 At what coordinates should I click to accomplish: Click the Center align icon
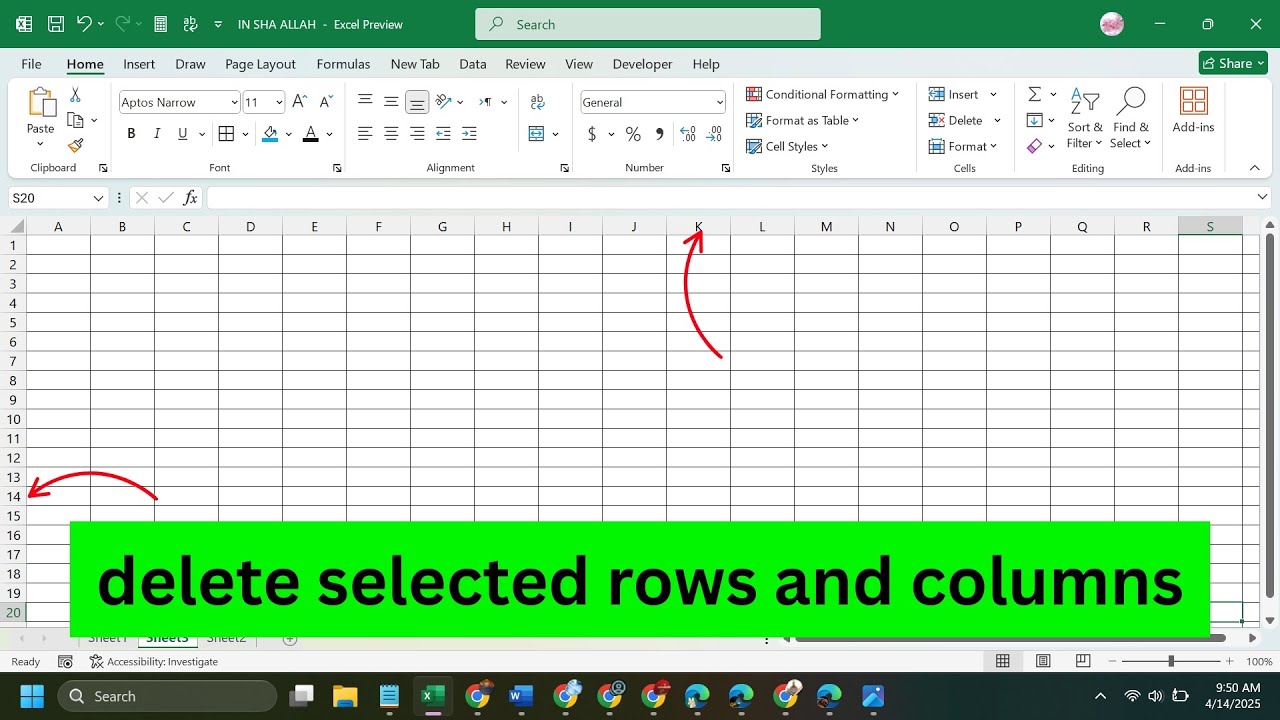(391, 133)
